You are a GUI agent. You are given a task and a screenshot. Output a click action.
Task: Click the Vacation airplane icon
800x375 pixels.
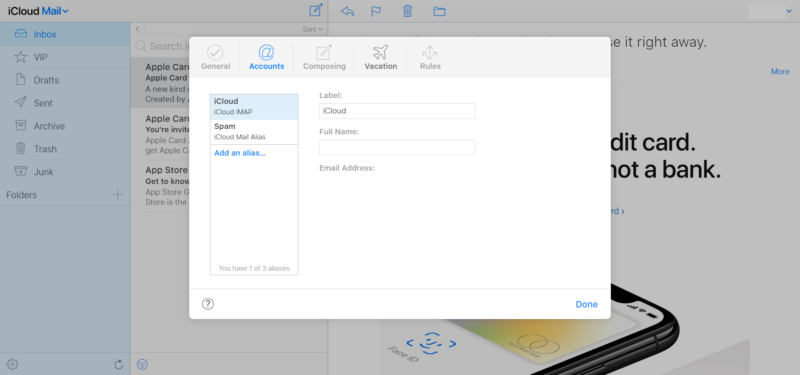(381, 52)
